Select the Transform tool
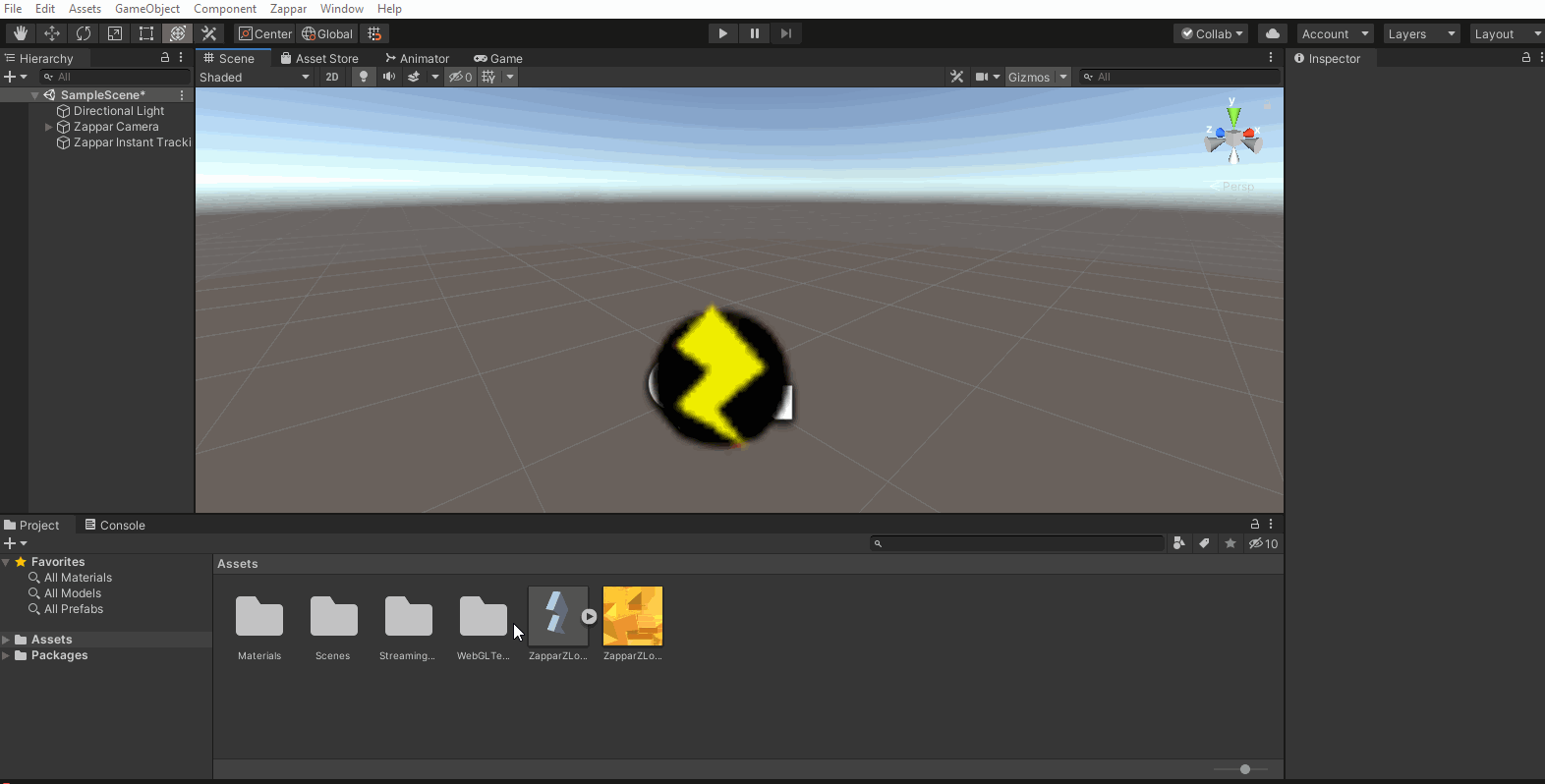1545x784 pixels. pos(178,33)
